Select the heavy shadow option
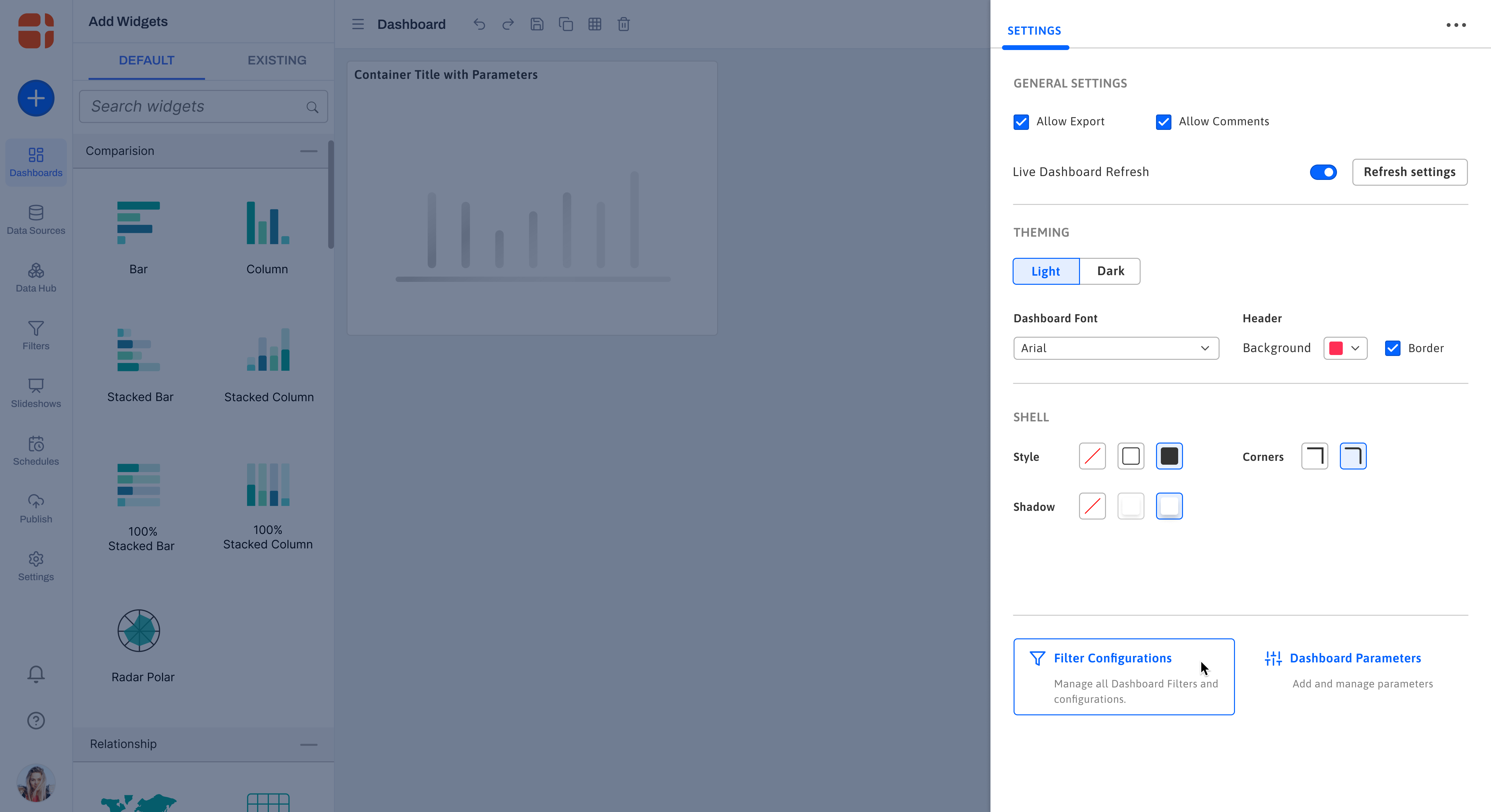1491x812 pixels. pyautogui.click(x=1169, y=506)
